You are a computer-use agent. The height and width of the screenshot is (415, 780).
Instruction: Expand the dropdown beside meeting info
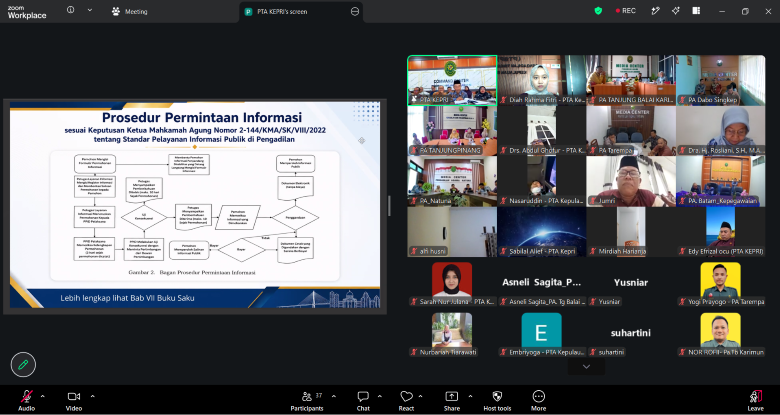(90, 10)
